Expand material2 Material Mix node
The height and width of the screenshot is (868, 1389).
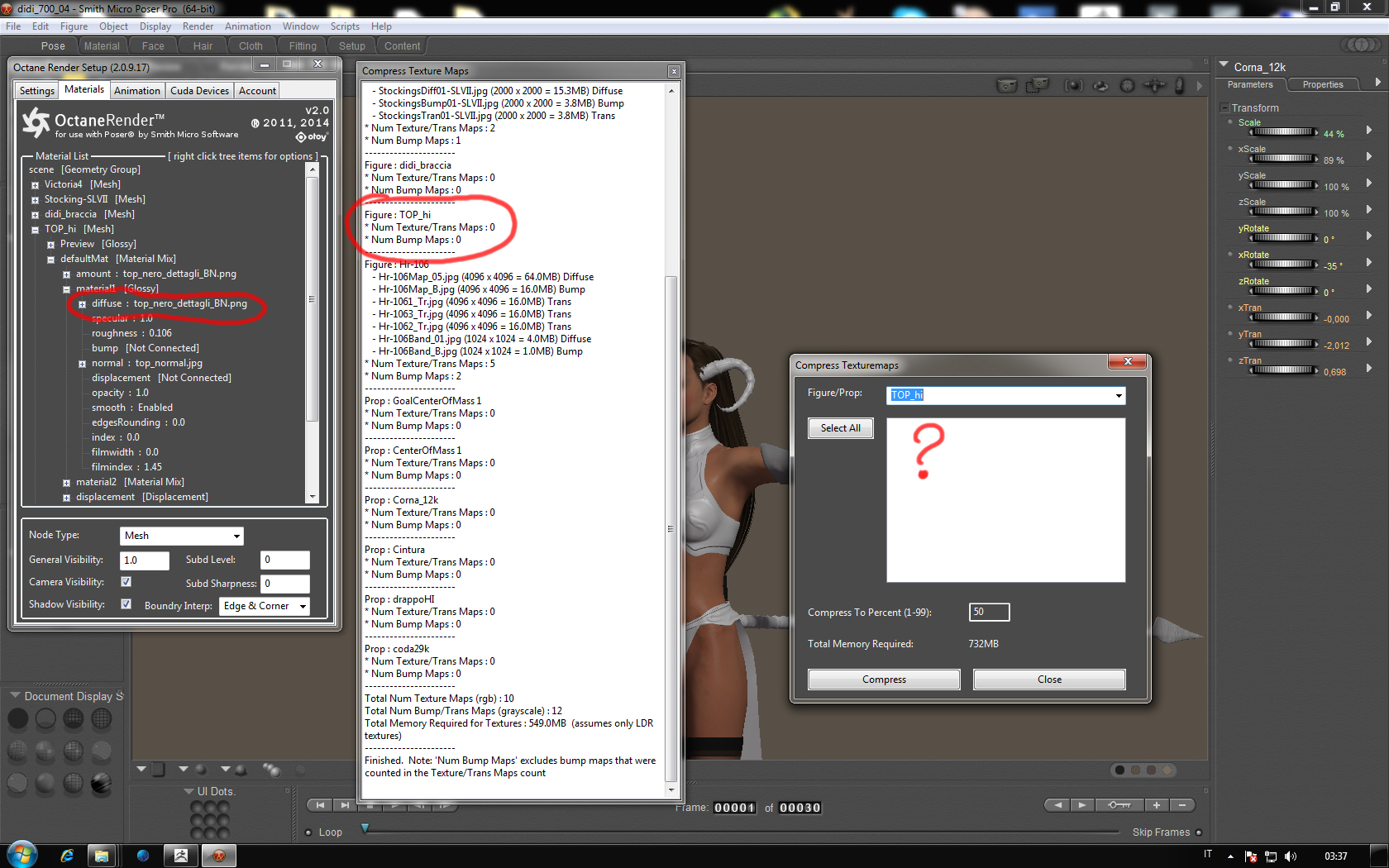point(66,483)
